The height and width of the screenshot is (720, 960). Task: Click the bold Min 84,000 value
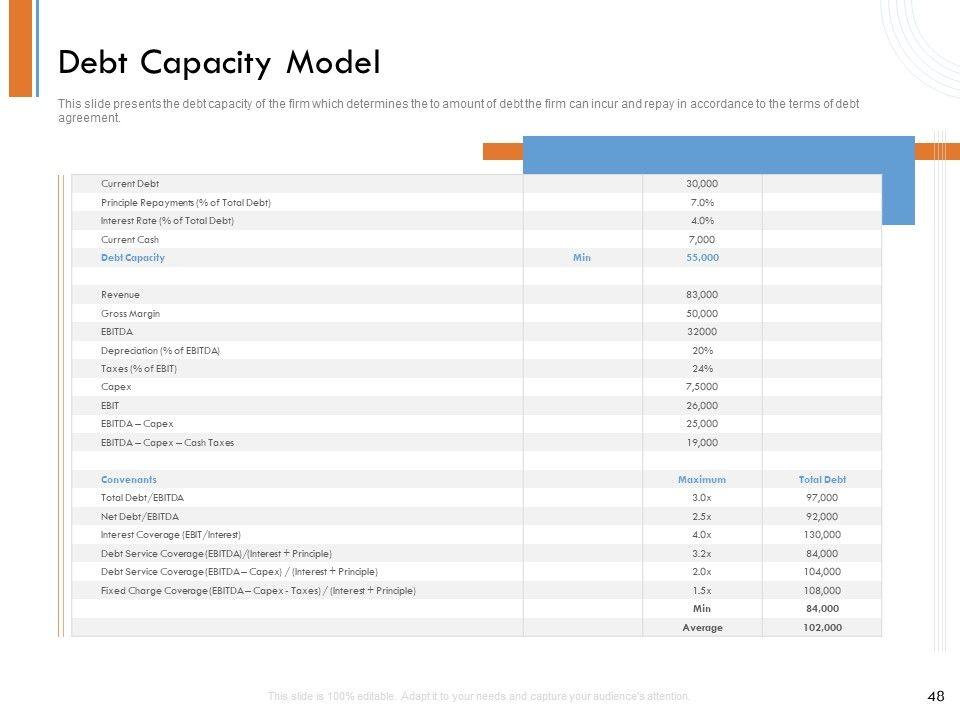822,609
